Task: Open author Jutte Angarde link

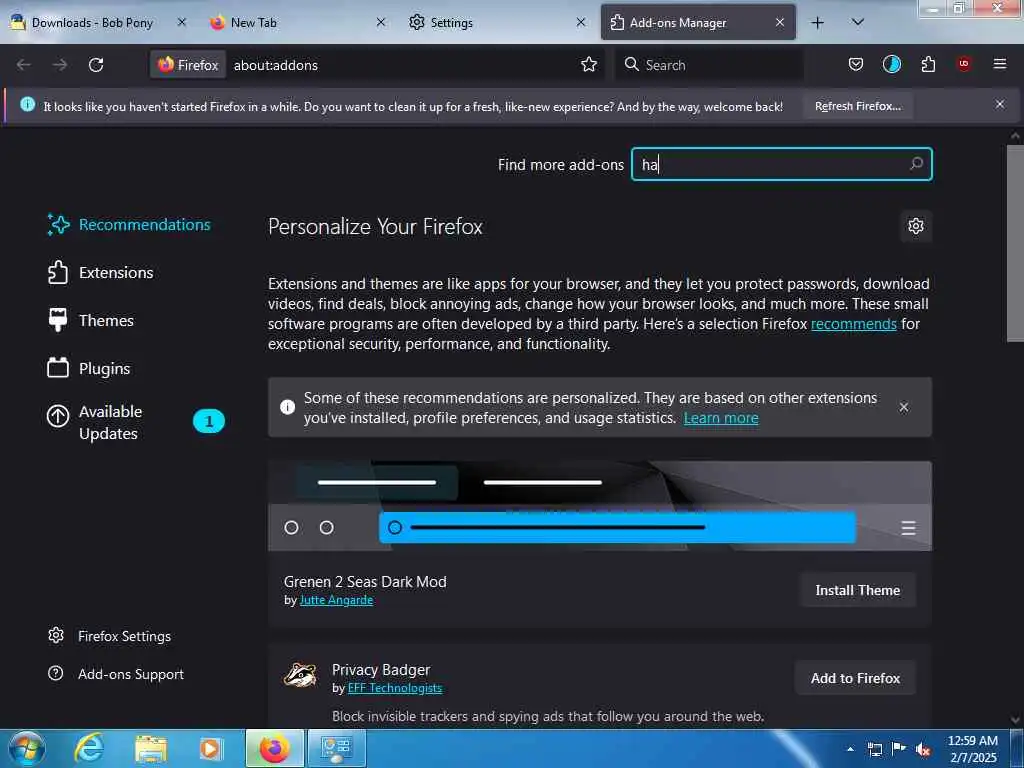Action: click(336, 600)
